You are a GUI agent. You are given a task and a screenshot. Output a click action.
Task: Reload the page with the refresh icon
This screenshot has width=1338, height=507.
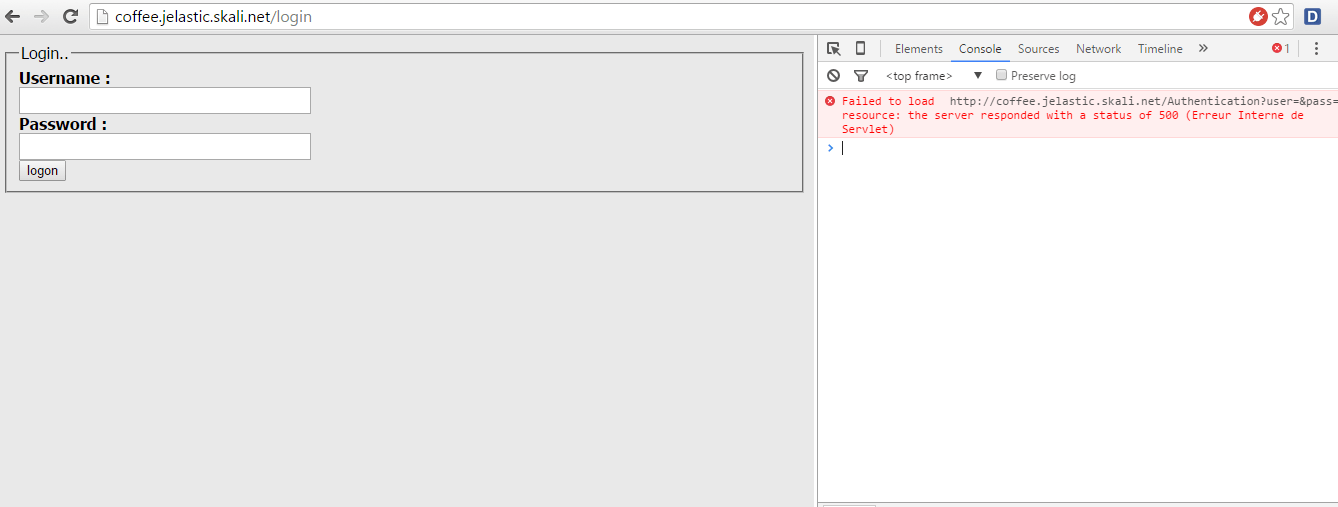tap(70, 16)
